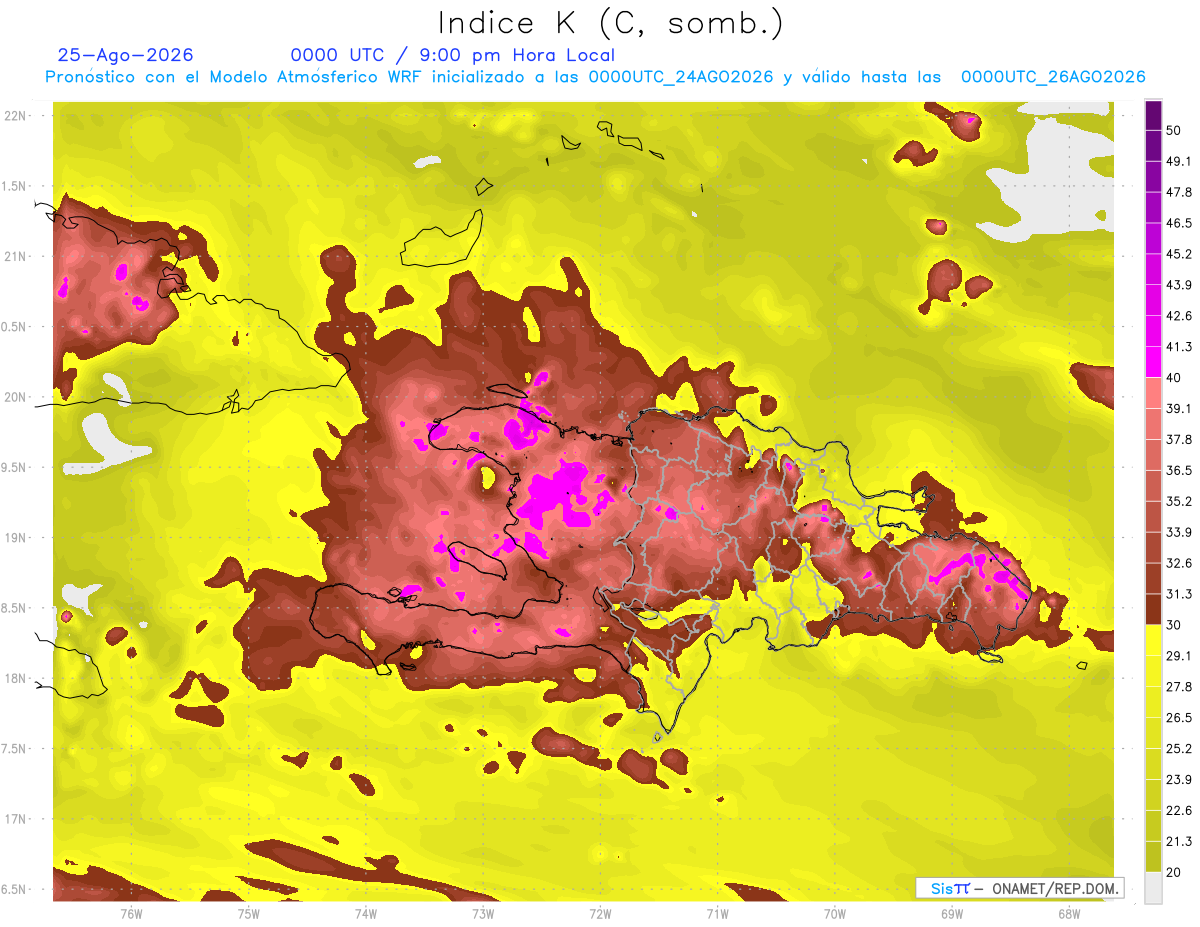Click the latitude axis label "22N"
The height and width of the screenshot is (927, 1200).
[x=16, y=116]
